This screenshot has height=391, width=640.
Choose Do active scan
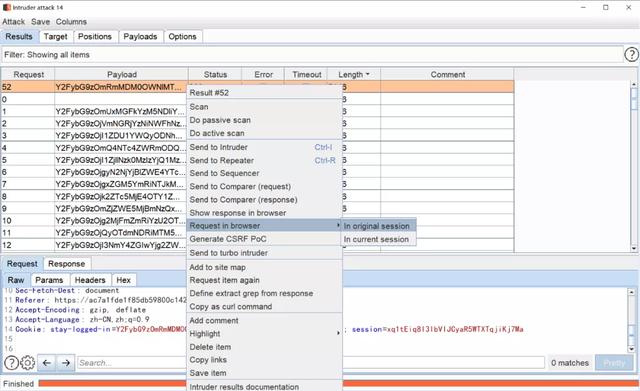264,133
